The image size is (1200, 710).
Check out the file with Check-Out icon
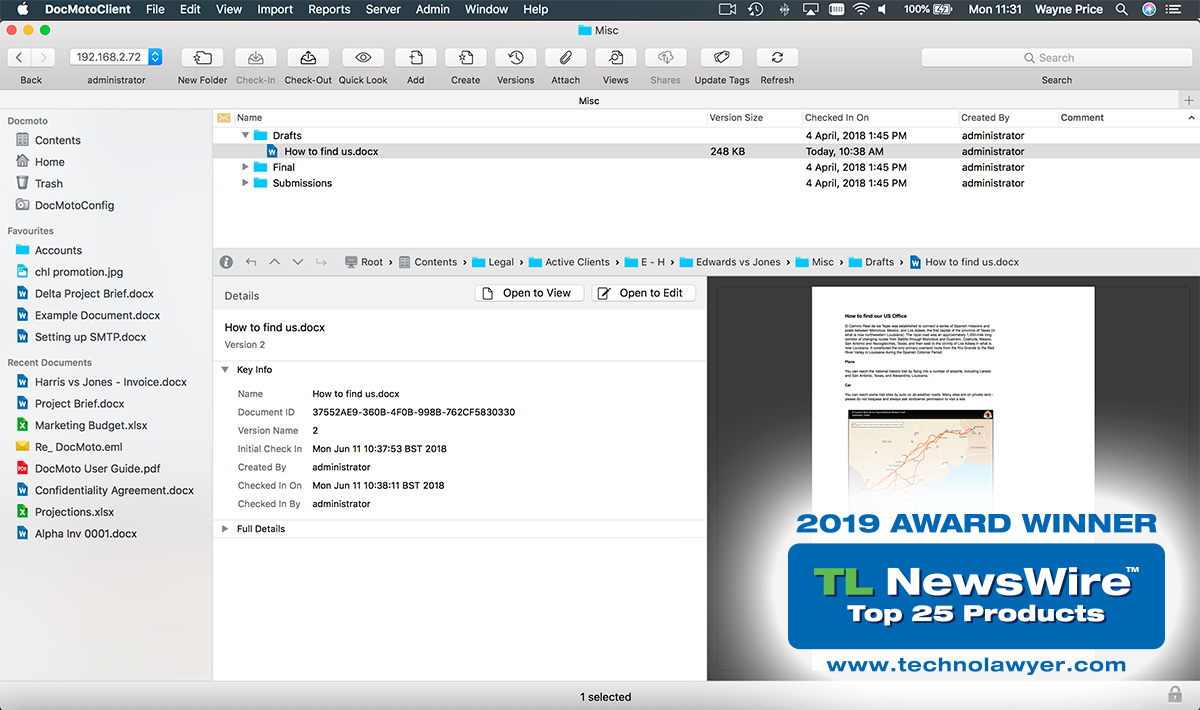[308, 58]
